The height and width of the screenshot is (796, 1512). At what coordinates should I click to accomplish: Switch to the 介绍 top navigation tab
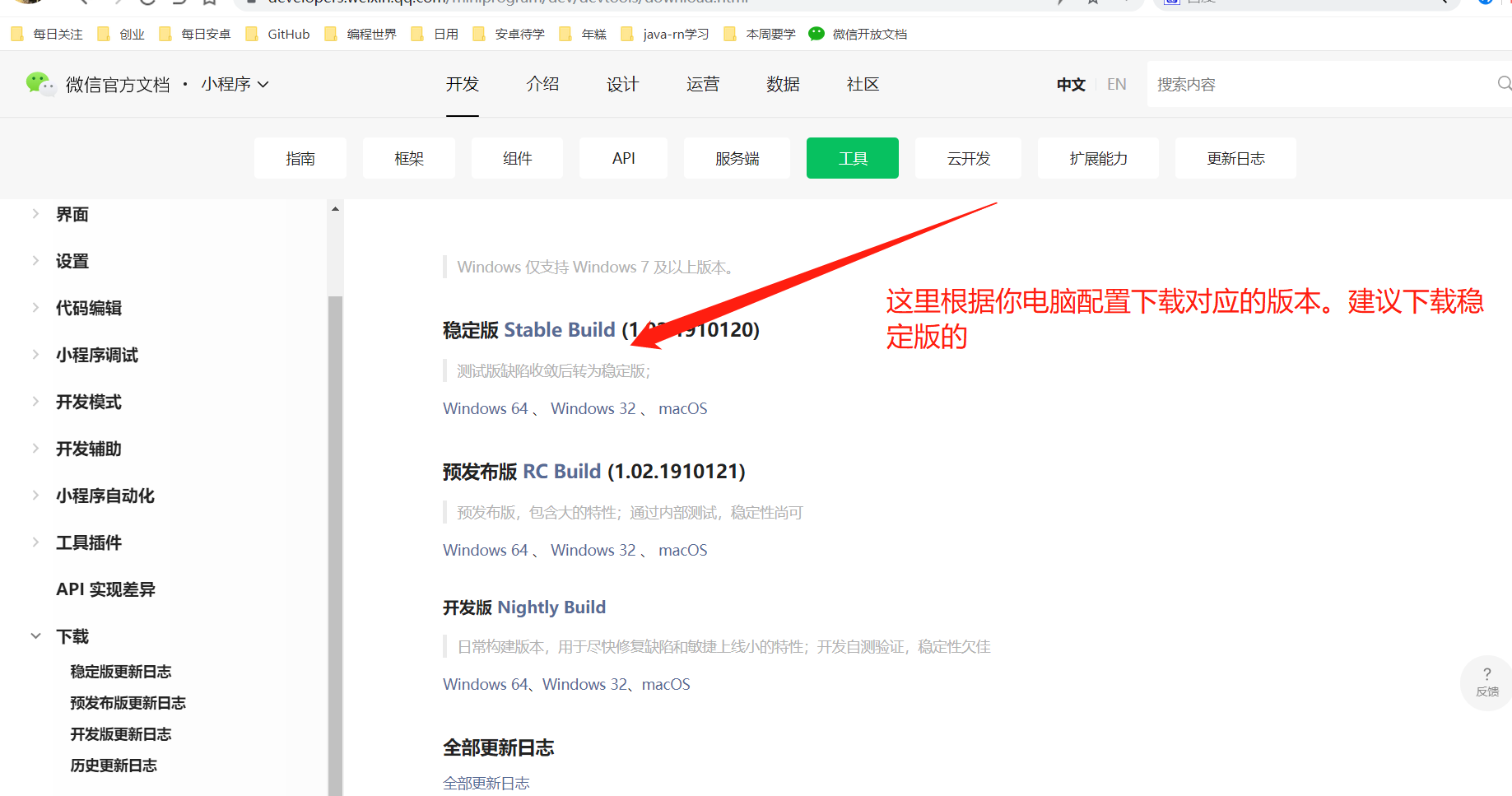[542, 84]
